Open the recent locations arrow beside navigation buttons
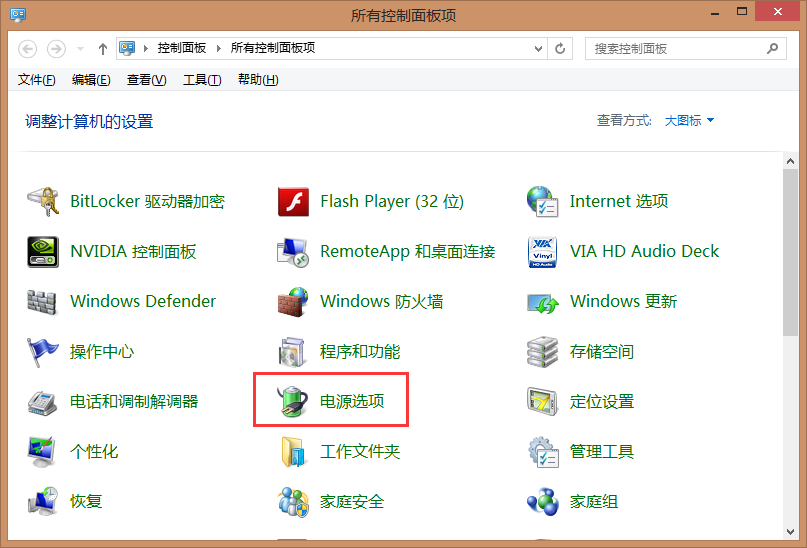The height and width of the screenshot is (548, 807). 80,48
